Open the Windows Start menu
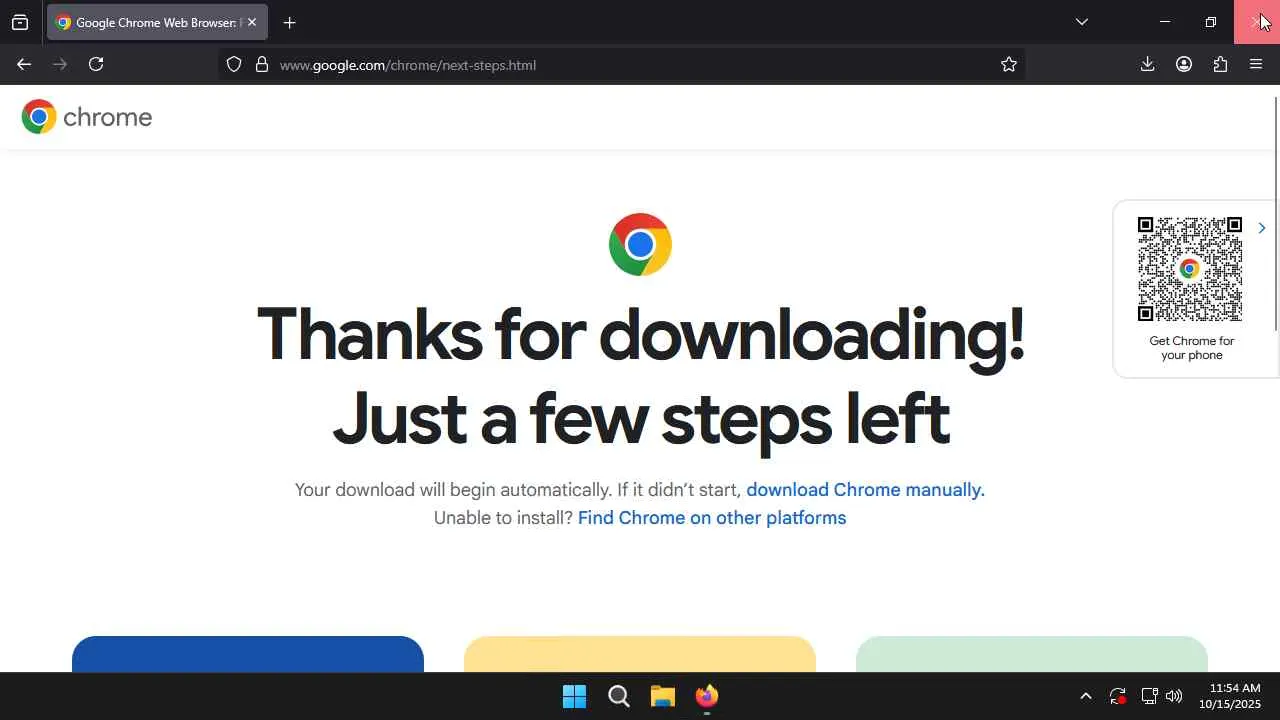This screenshot has height=720, width=1280. coord(575,696)
